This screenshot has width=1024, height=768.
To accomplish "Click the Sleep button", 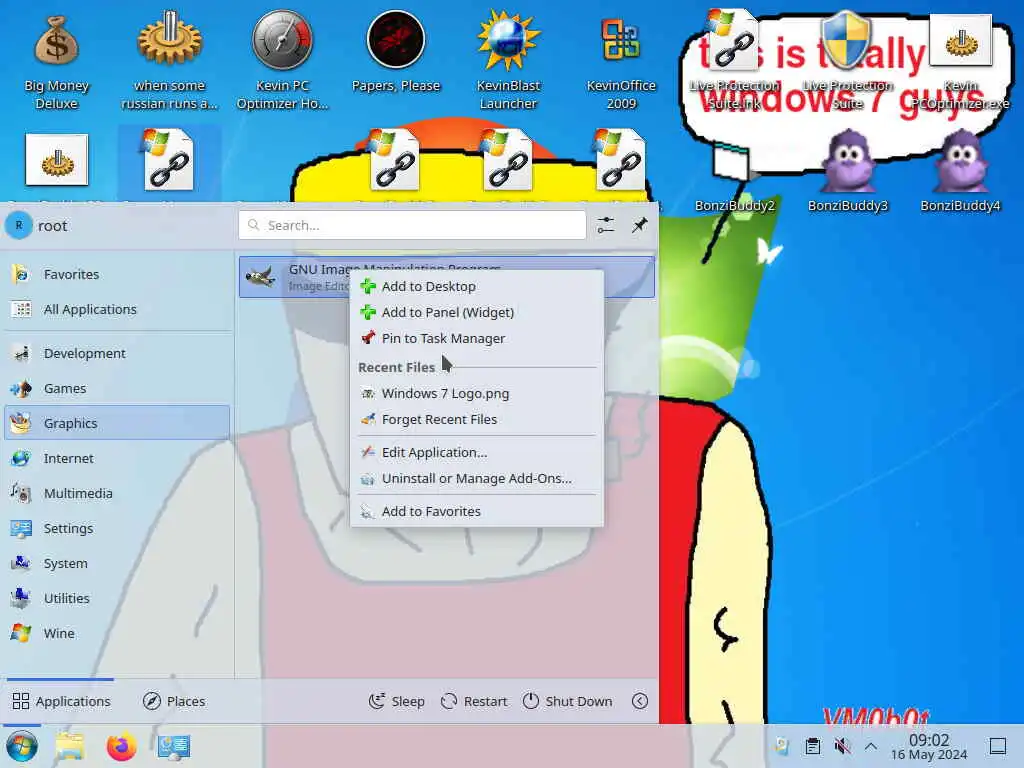I will pyautogui.click(x=396, y=701).
